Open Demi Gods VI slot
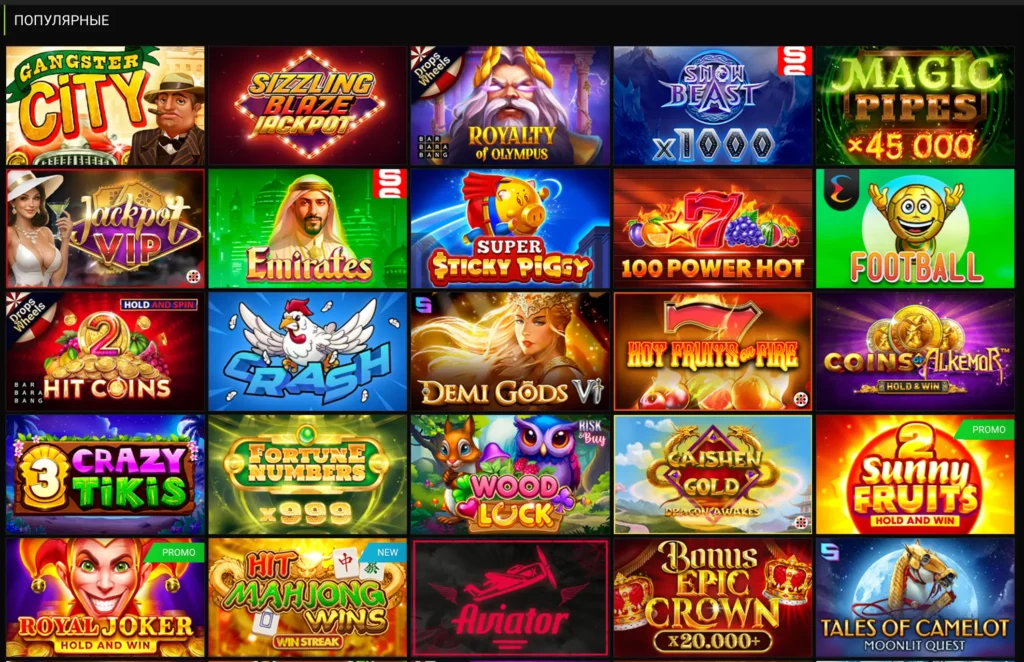 point(510,351)
